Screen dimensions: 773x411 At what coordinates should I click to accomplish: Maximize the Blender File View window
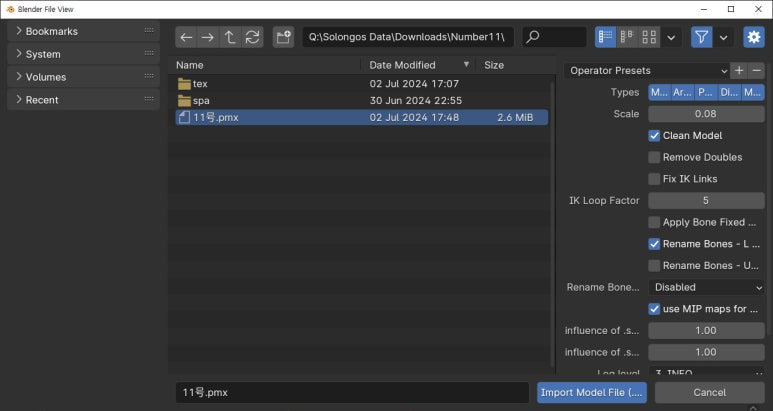[731, 9]
